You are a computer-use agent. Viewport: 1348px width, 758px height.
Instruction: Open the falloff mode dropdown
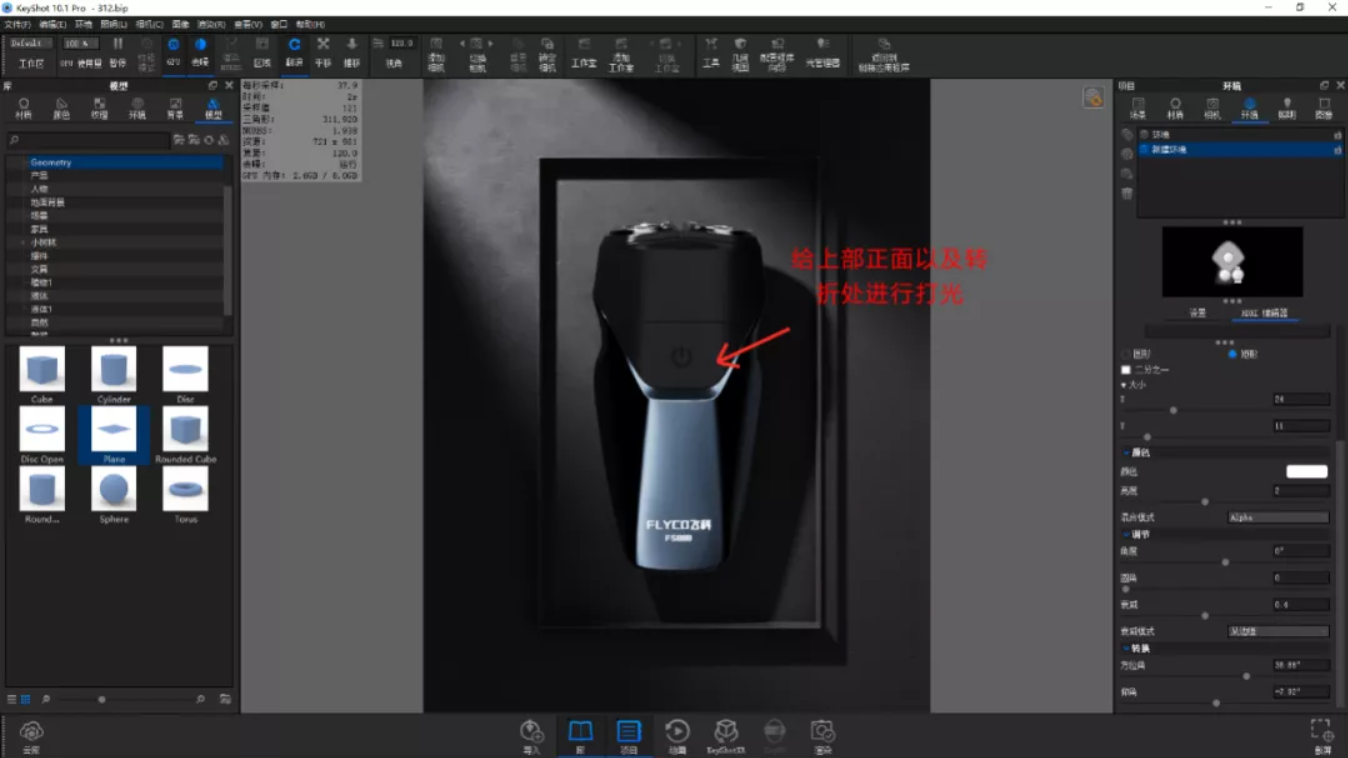(x=1278, y=632)
